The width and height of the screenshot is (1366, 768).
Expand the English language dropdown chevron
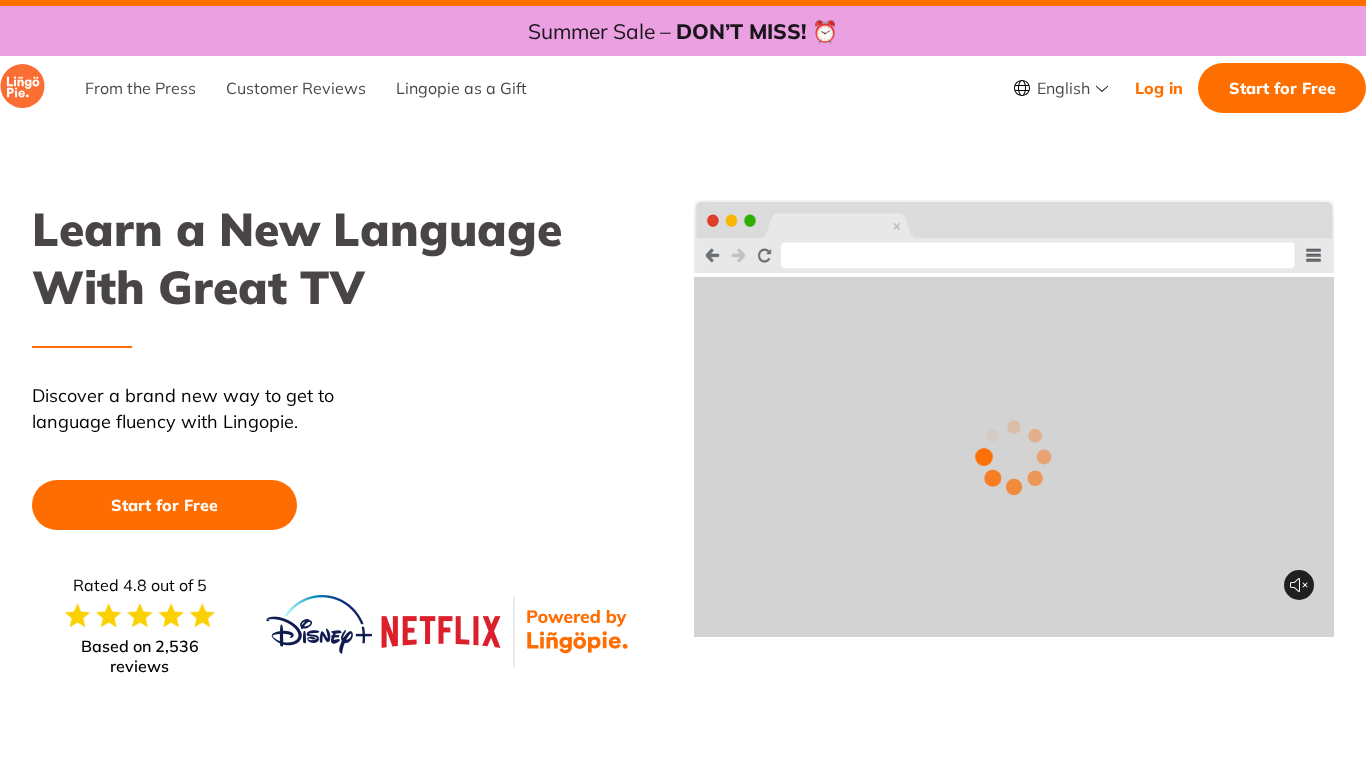[x=1102, y=89]
